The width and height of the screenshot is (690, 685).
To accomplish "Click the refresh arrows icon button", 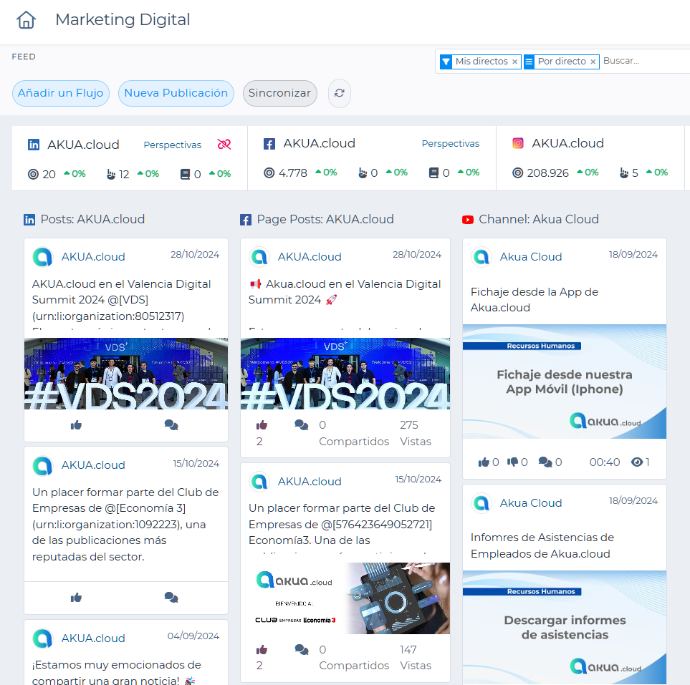I will 339,93.
